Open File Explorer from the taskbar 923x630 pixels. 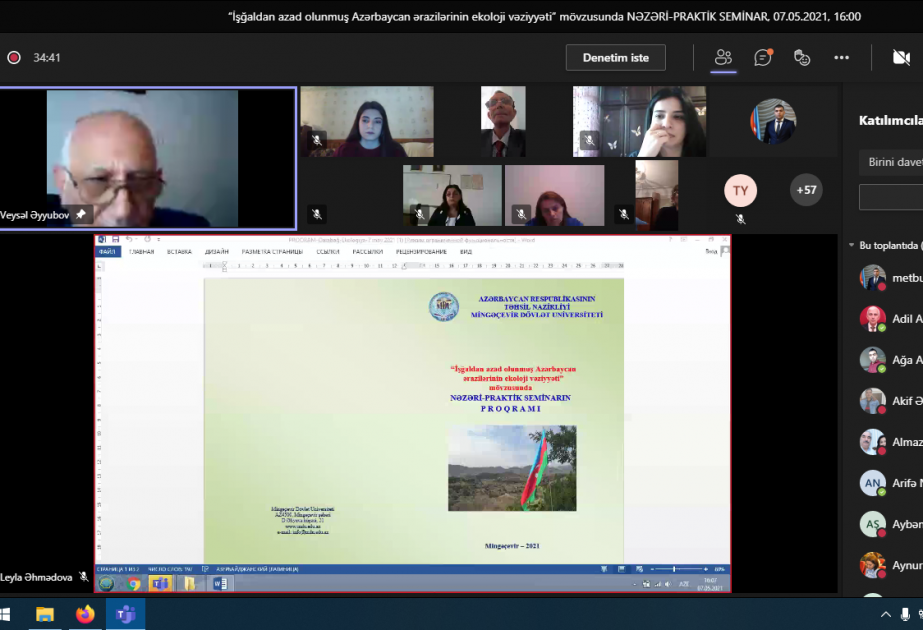[45, 615]
